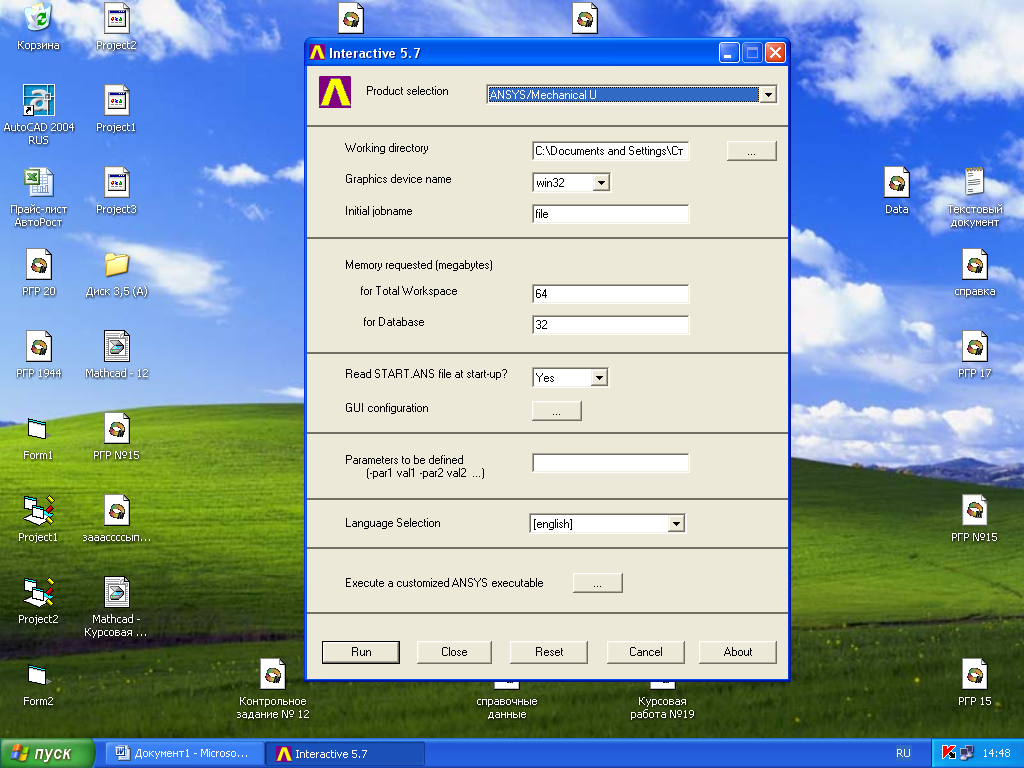Expand the Language Selection dropdown

677,523
